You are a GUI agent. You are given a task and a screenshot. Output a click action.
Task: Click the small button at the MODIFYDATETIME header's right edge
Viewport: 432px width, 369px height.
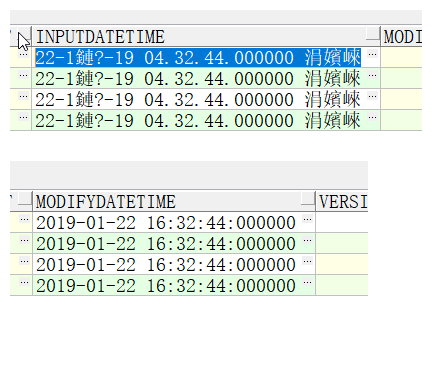click(308, 199)
